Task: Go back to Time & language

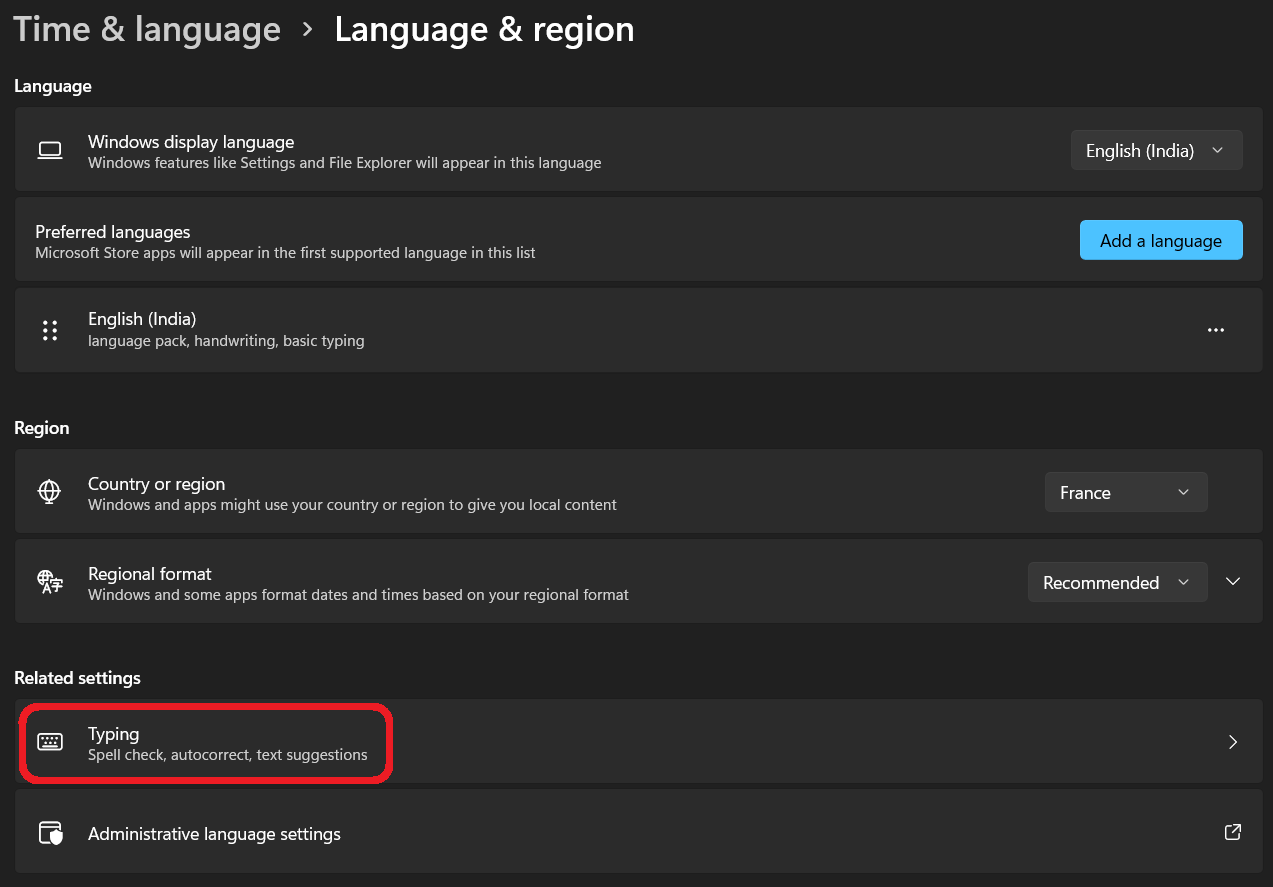Action: pos(146,29)
